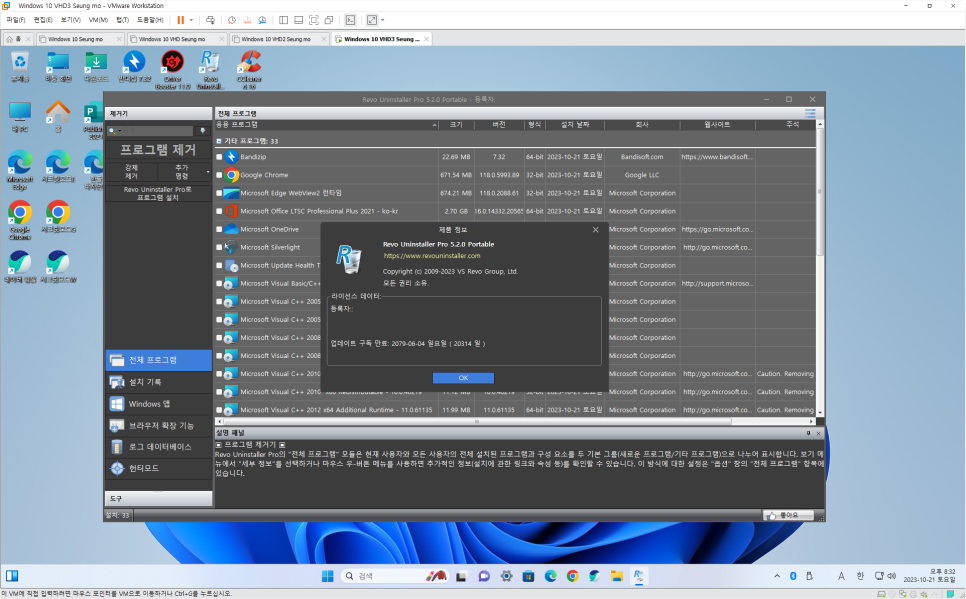
Task: Collapse the 프로그램 제거기 description section
Action: pyautogui.click(x=219, y=444)
